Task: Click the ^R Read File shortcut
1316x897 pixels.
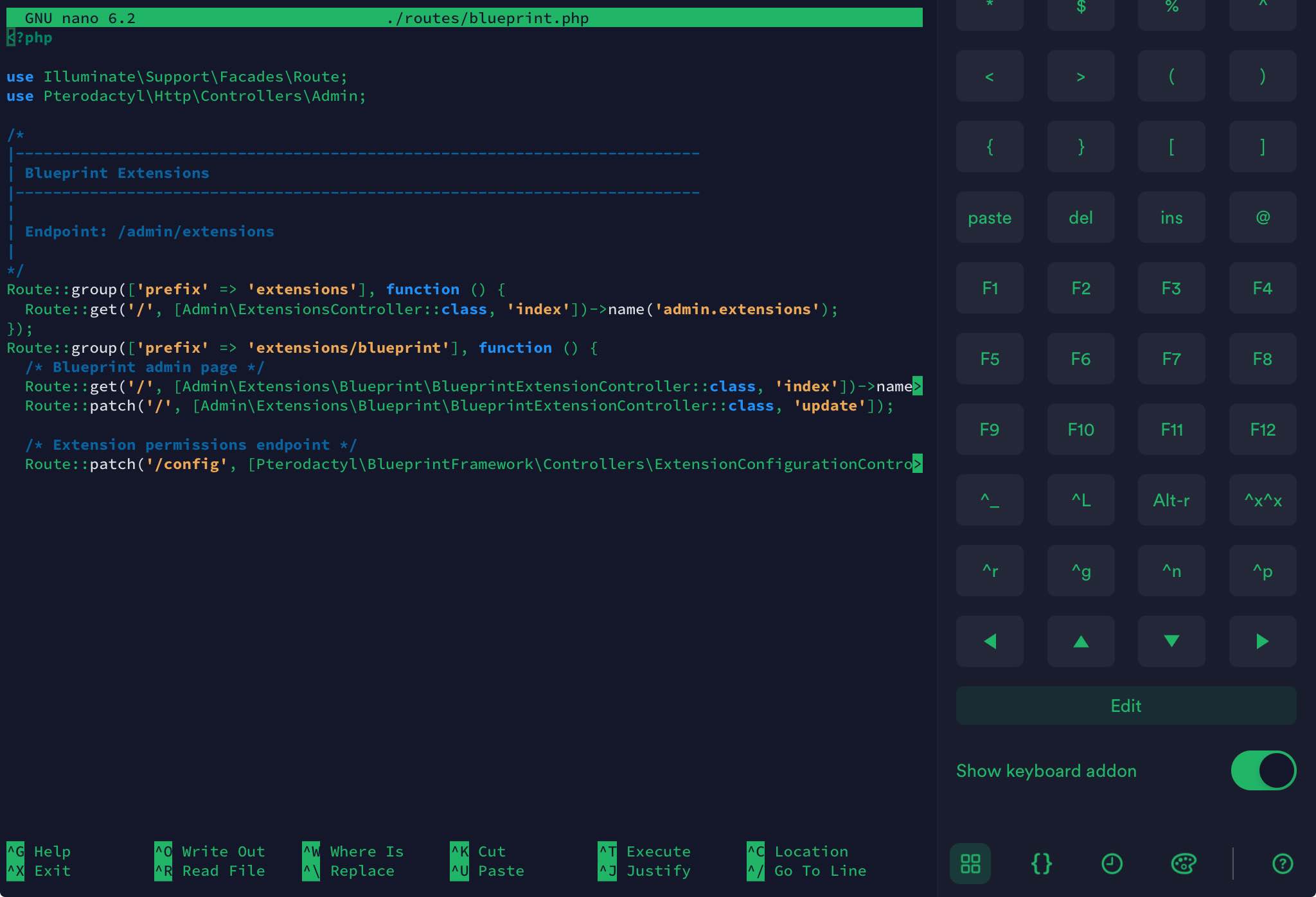Action: (209, 871)
